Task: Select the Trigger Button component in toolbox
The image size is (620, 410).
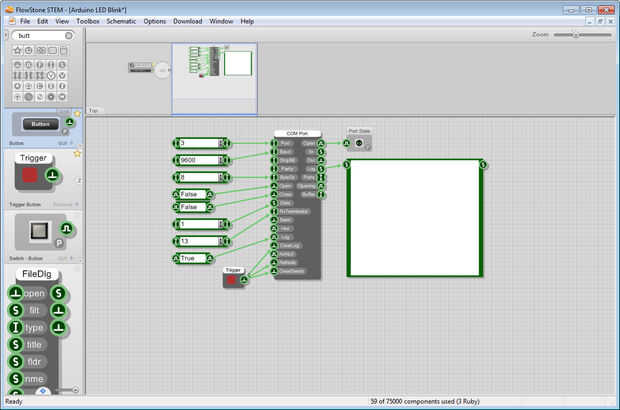Action: click(43, 179)
